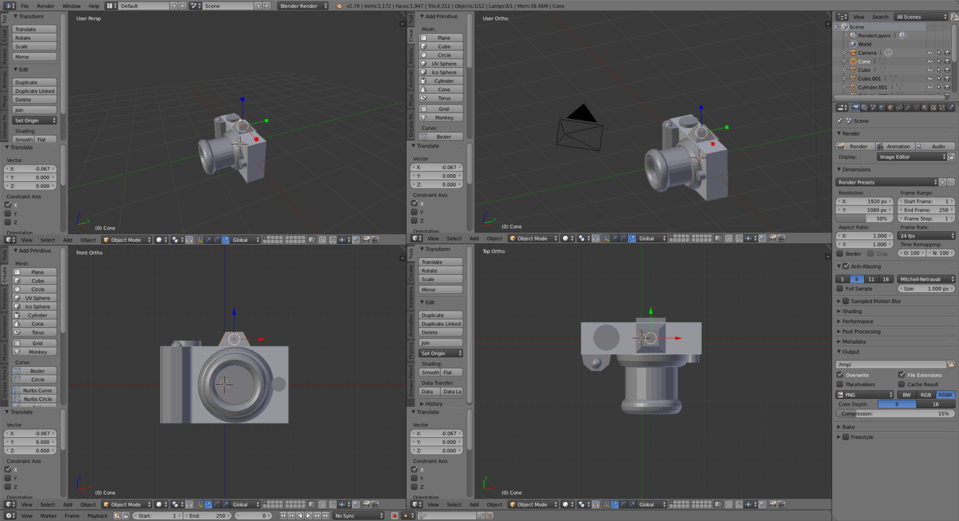This screenshot has width=959, height=521.
Task: Open the Search menu in outliner header
Action: 880,17
